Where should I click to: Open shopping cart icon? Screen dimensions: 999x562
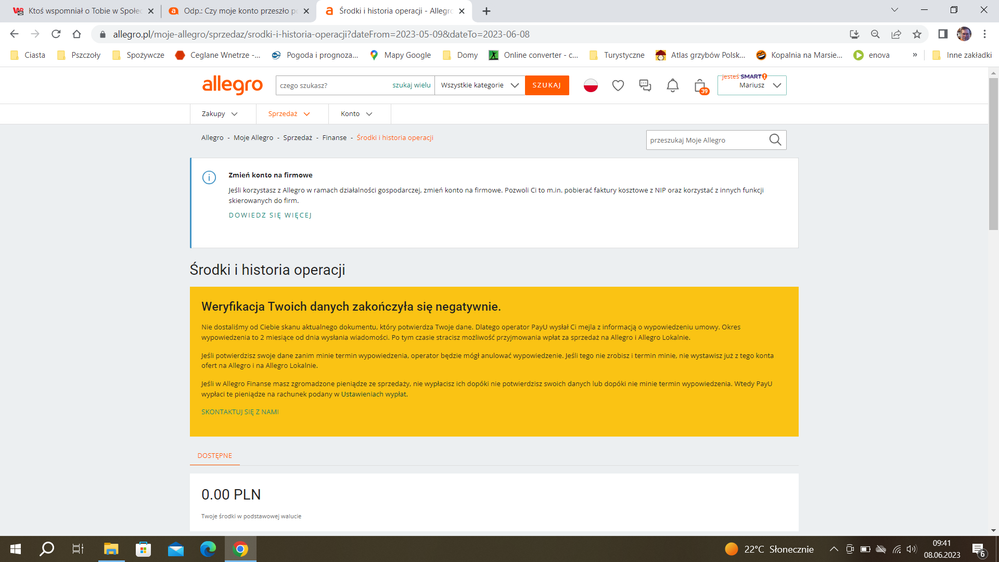pyautogui.click(x=700, y=86)
